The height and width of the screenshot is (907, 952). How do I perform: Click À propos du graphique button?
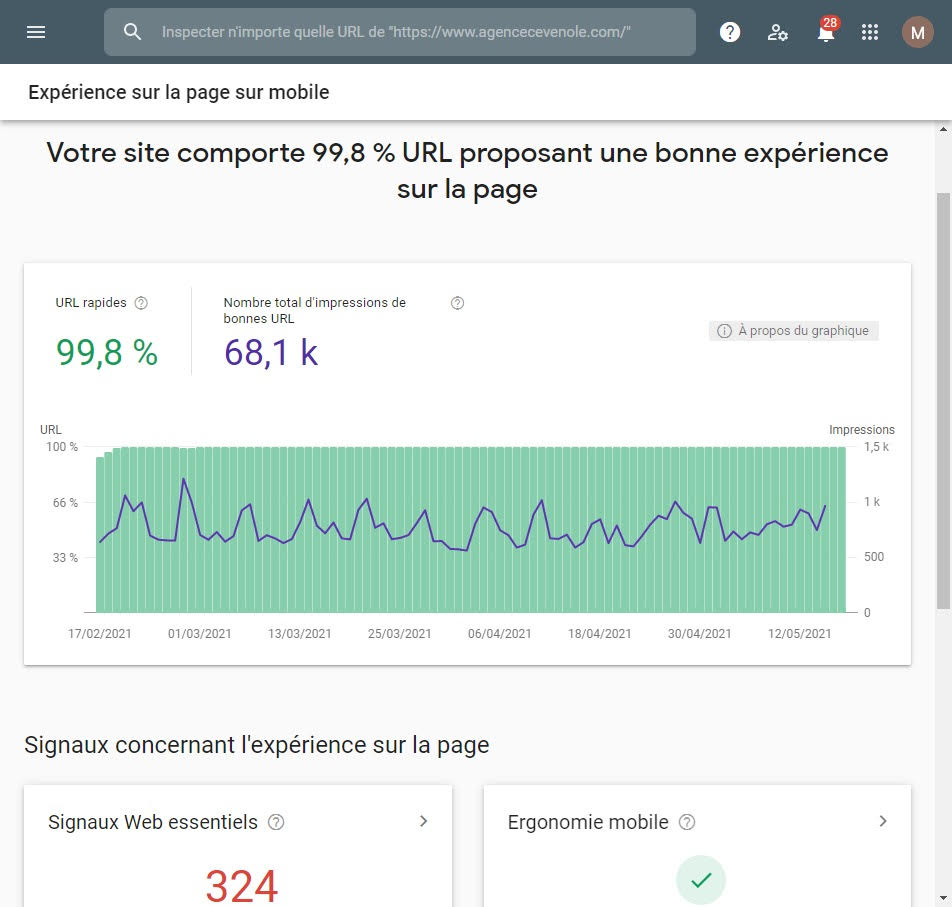click(794, 331)
